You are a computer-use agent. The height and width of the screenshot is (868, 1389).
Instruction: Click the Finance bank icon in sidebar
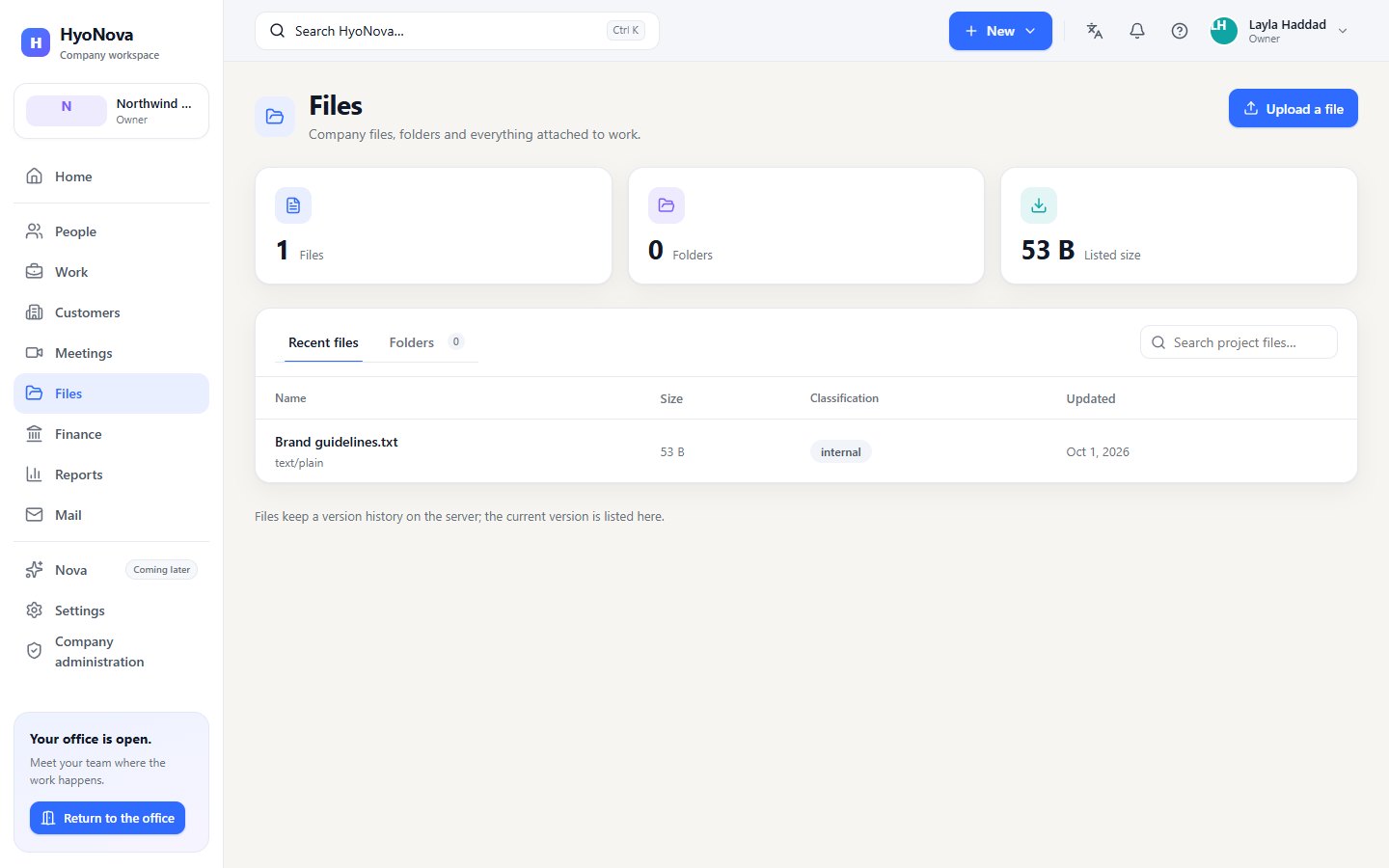click(35, 434)
